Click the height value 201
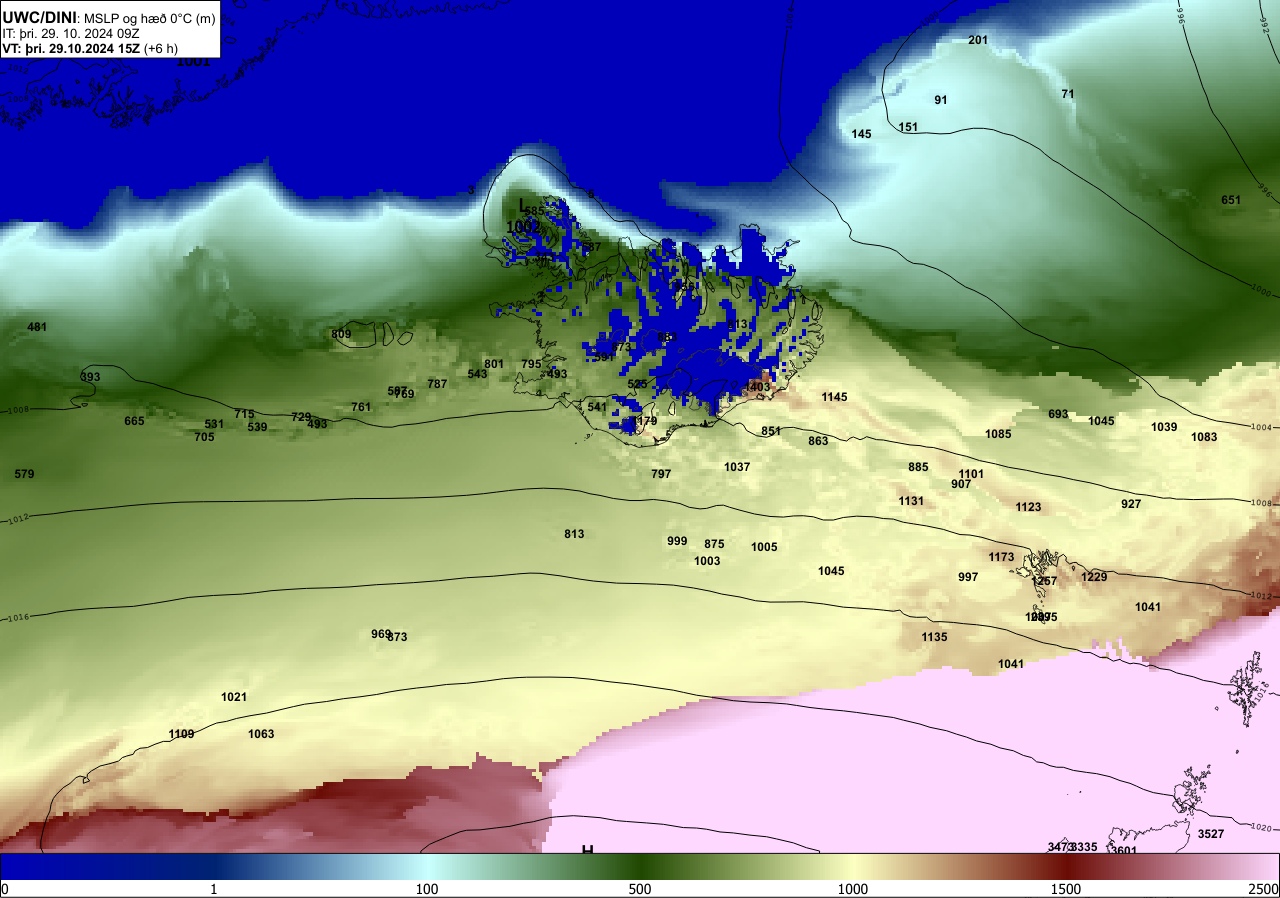Image resolution: width=1280 pixels, height=898 pixels. (x=978, y=40)
